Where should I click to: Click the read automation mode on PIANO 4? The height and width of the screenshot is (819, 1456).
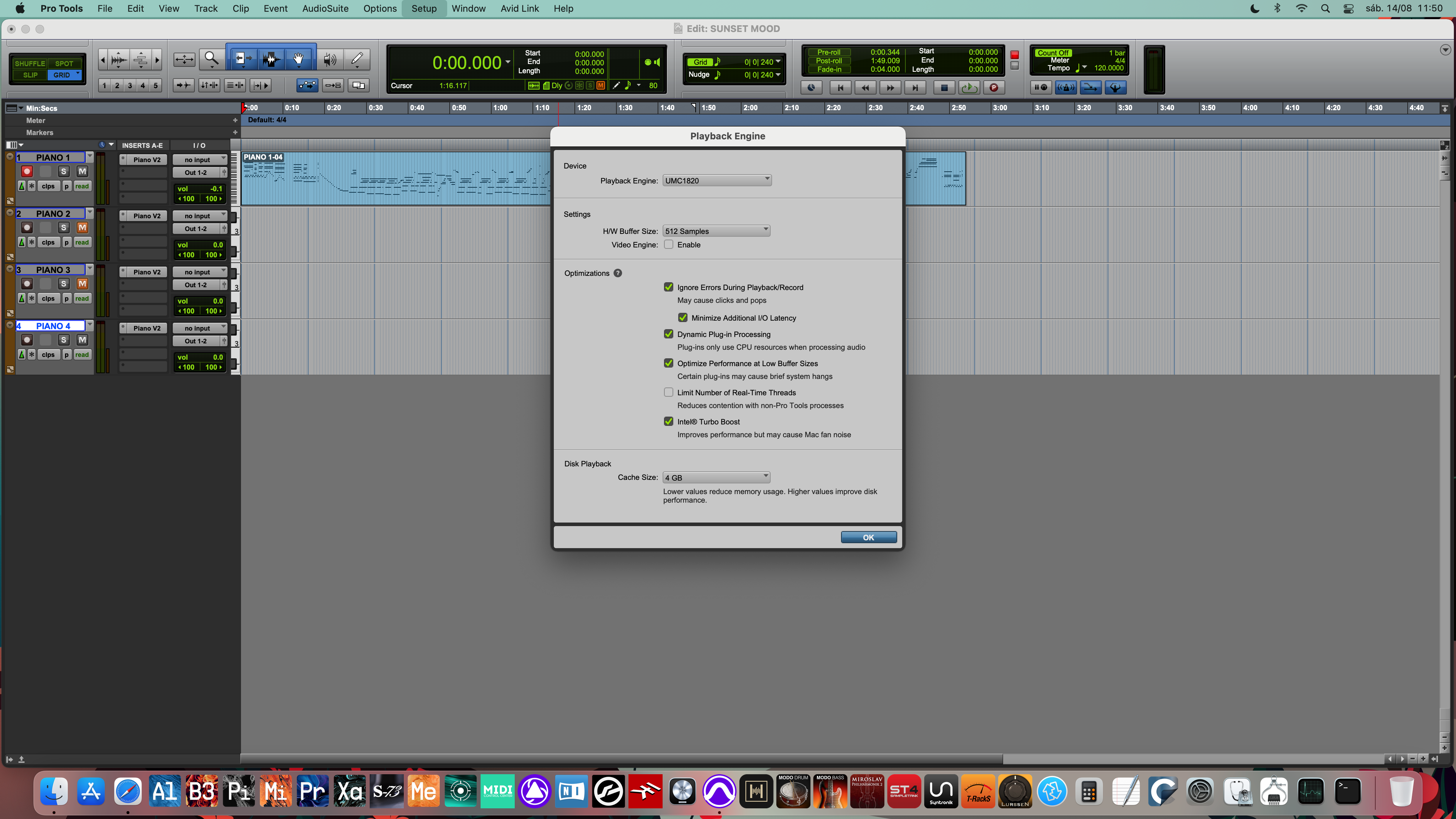(x=82, y=354)
